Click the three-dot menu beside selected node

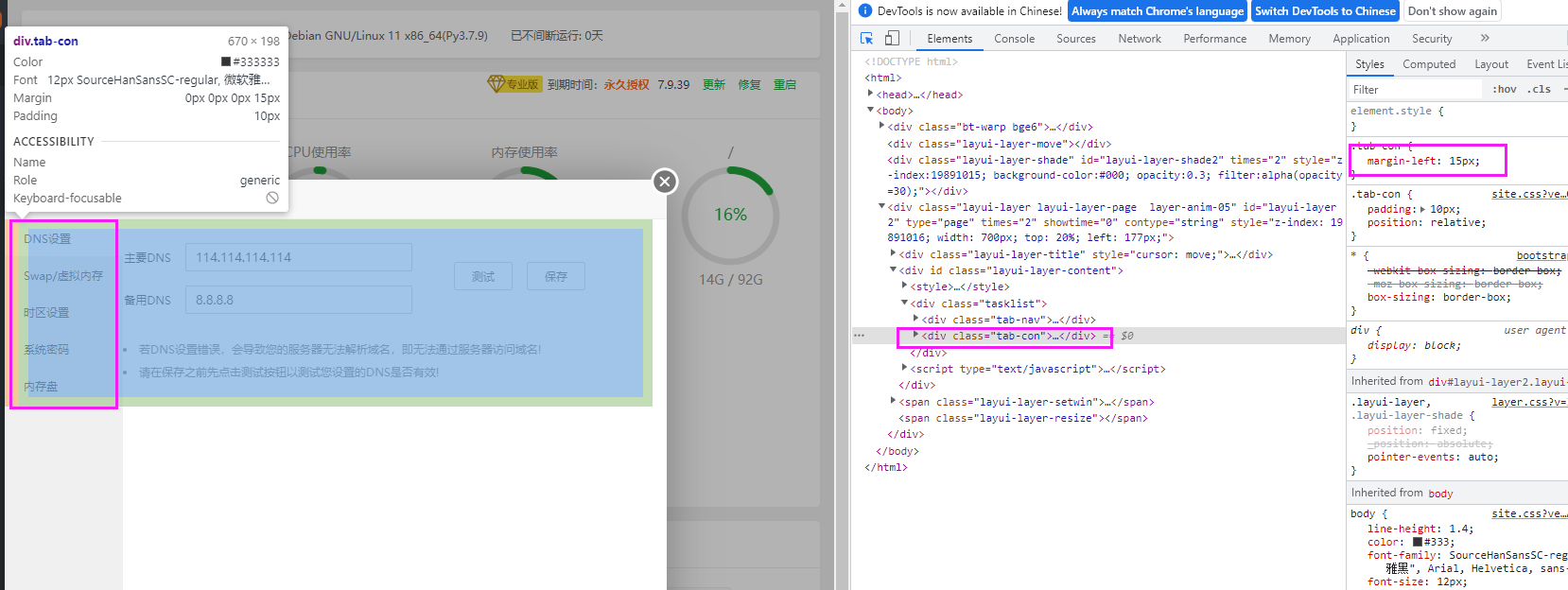(x=859, y=336)
